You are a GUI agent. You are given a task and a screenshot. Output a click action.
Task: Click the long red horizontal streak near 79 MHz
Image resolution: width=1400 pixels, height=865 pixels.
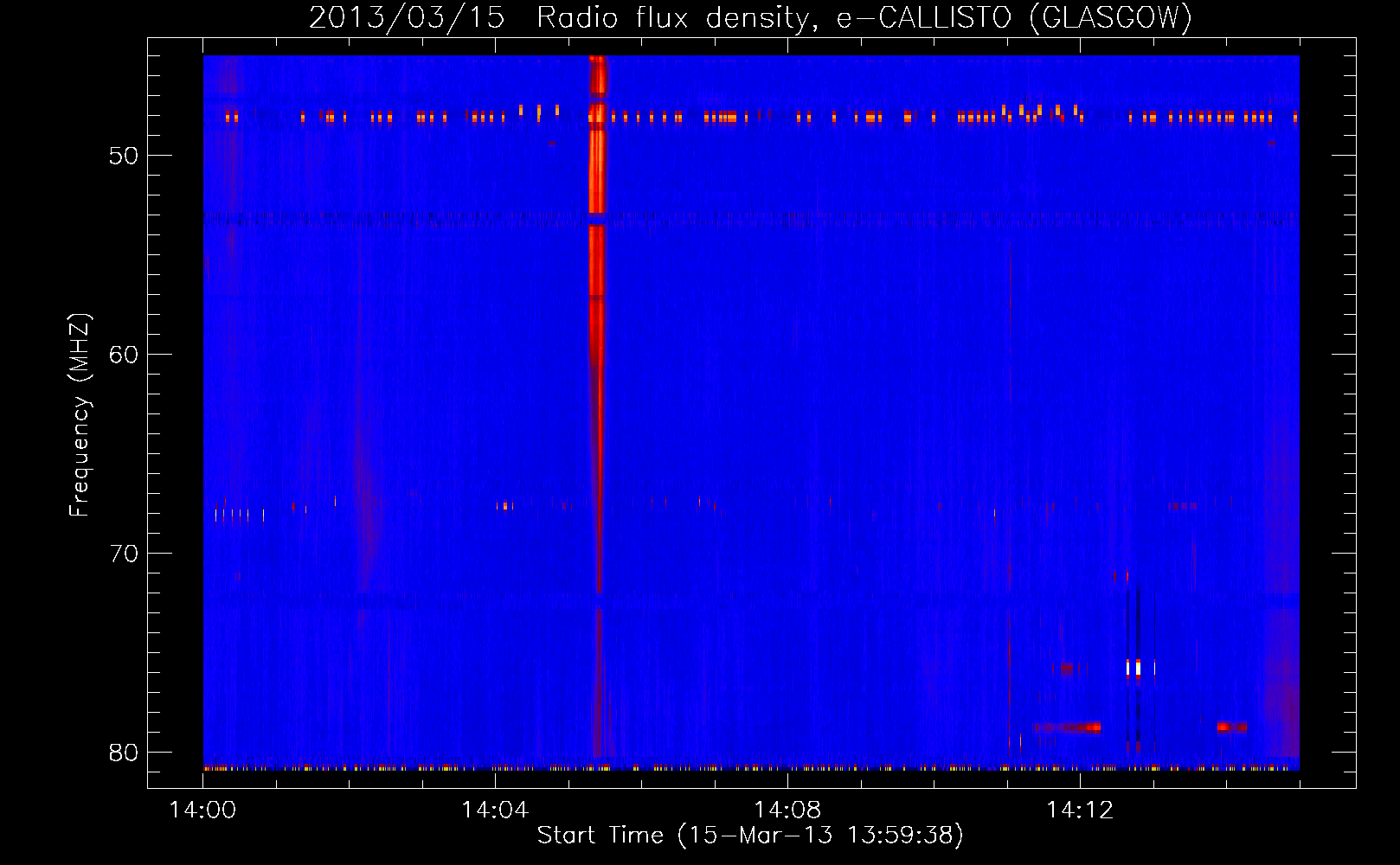(1067, 727)
